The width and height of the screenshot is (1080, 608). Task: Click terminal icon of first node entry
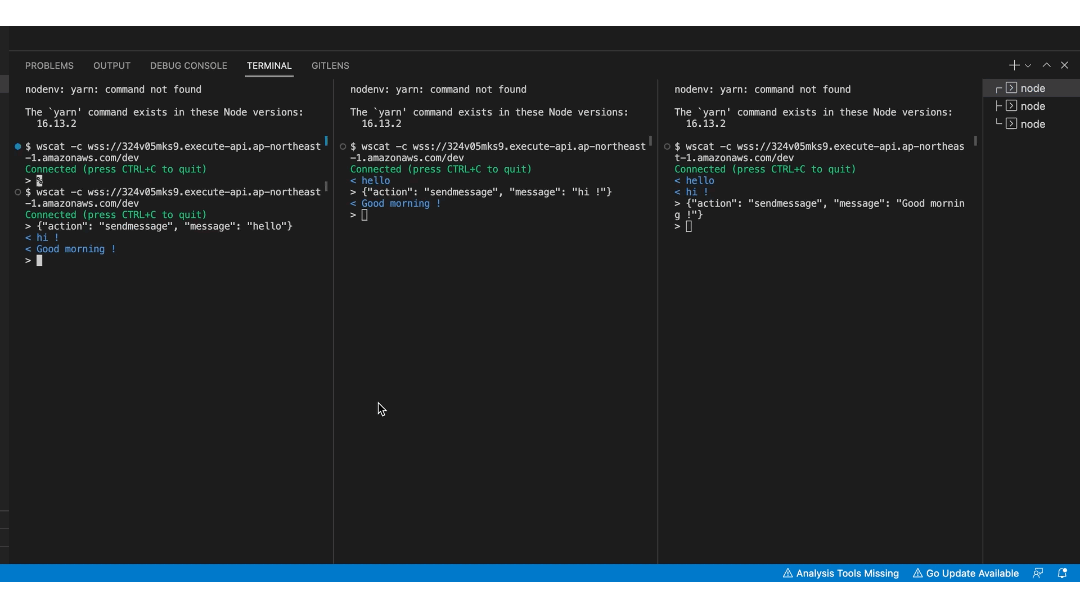click(1011, 88)
